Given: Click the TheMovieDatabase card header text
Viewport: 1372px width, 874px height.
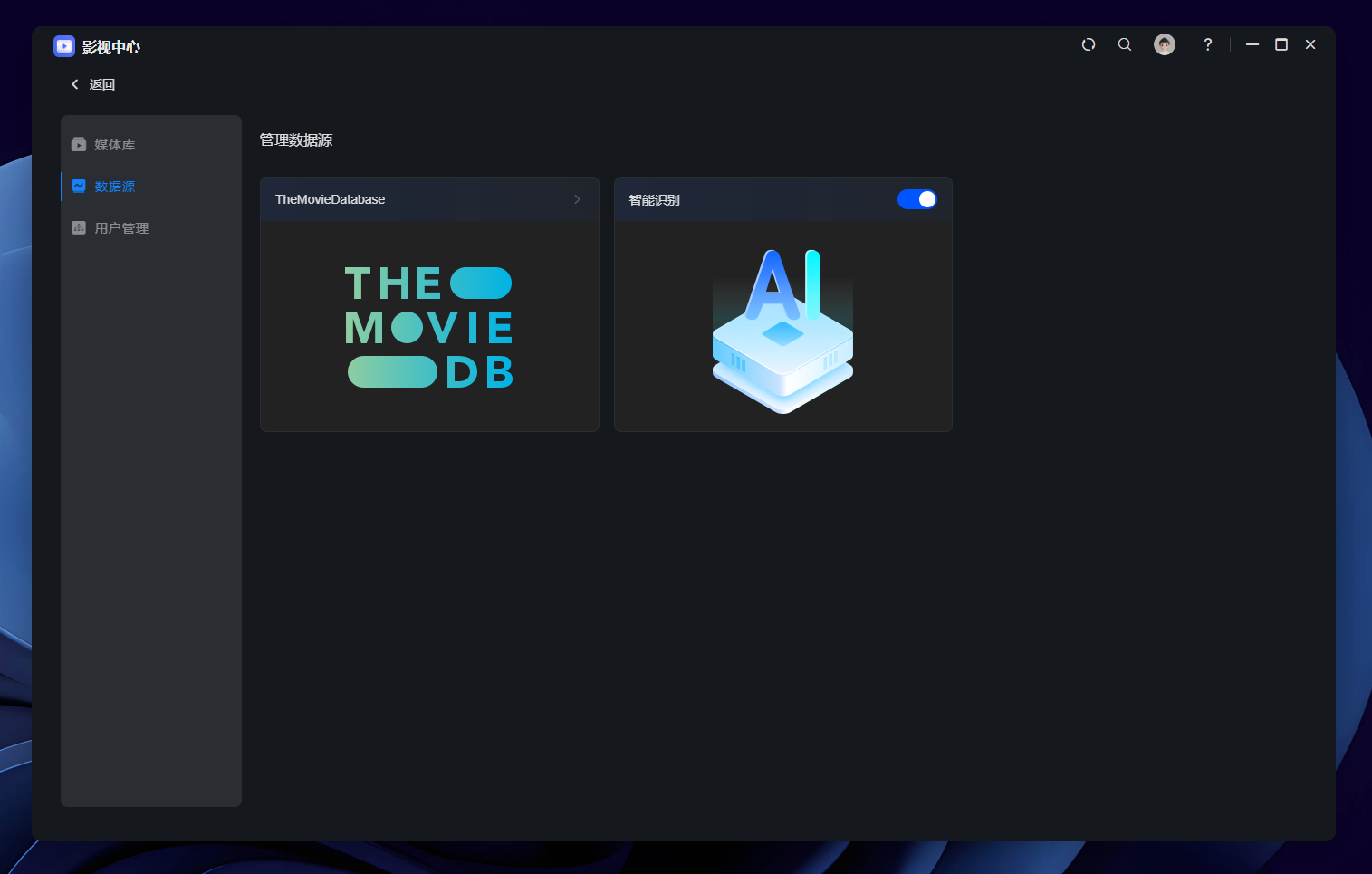Looking at the screenshot, I should click(x=330, y=199).
